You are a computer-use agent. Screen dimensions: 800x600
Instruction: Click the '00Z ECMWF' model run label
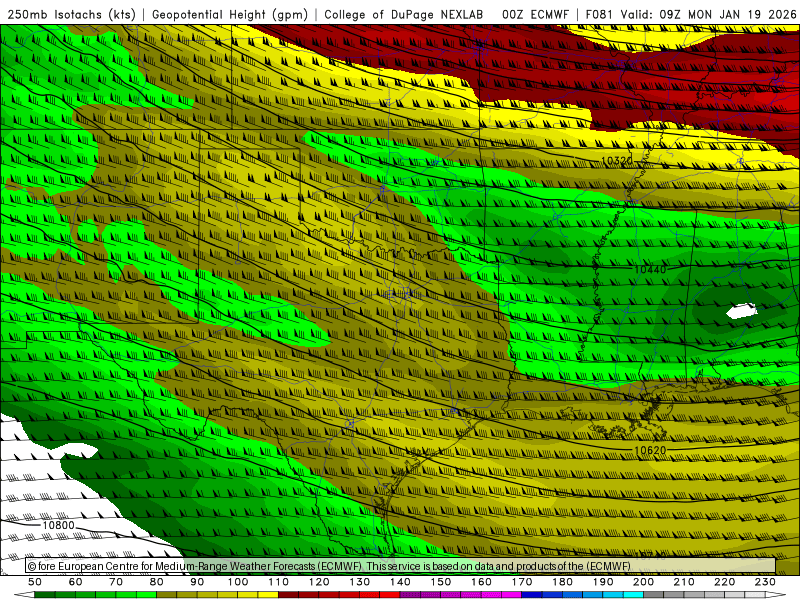(x=535, y=14)
